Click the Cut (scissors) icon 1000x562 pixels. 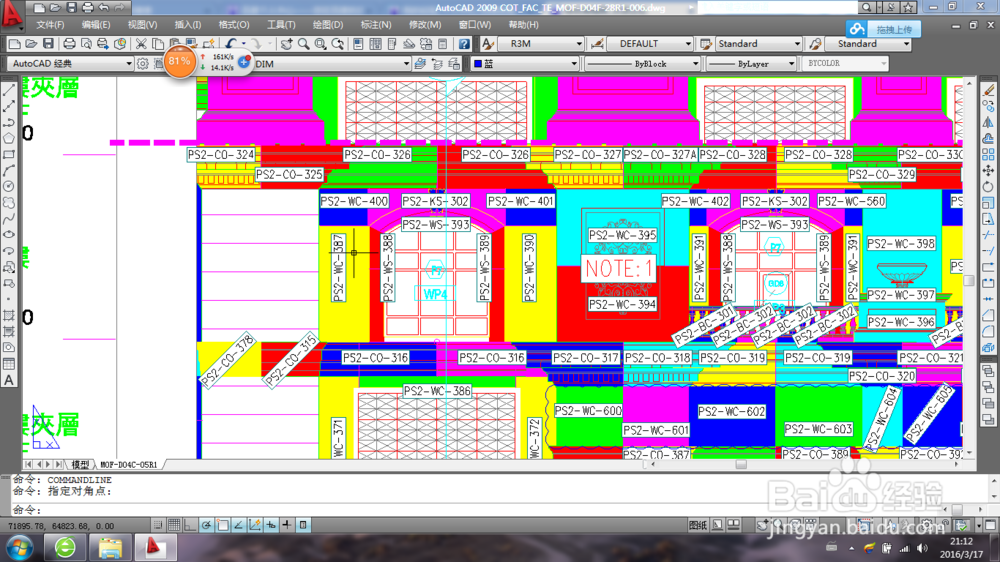point(141,44)
